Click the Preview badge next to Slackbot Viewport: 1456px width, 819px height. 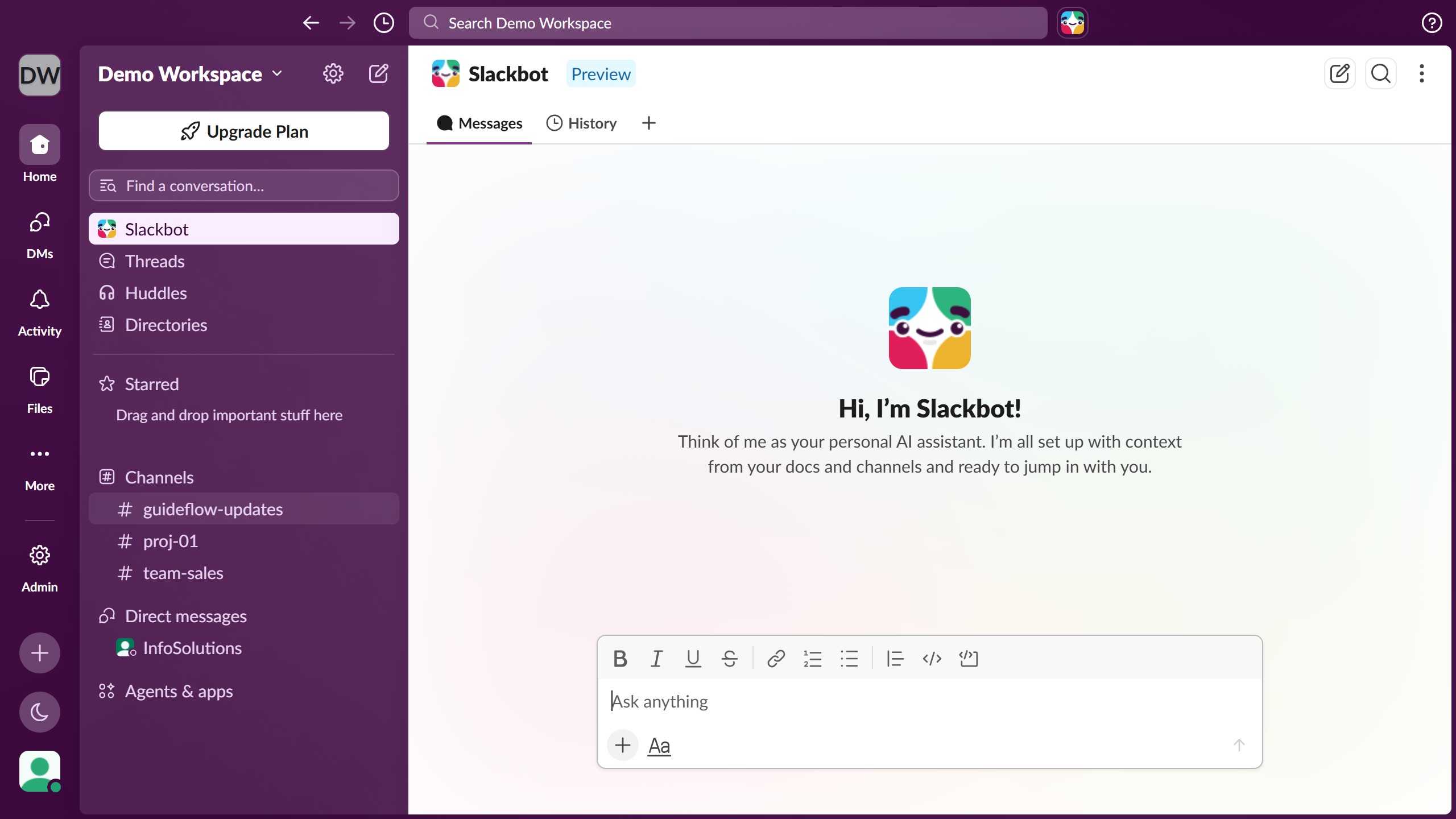[601, 74]
